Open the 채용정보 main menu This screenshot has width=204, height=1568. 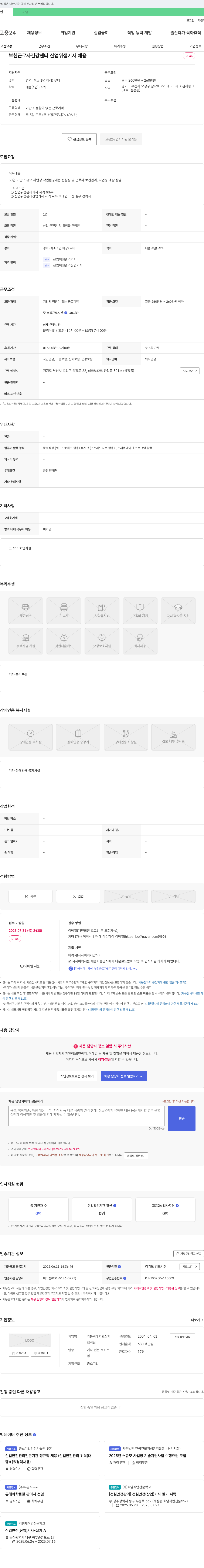[x=34, y=33]
